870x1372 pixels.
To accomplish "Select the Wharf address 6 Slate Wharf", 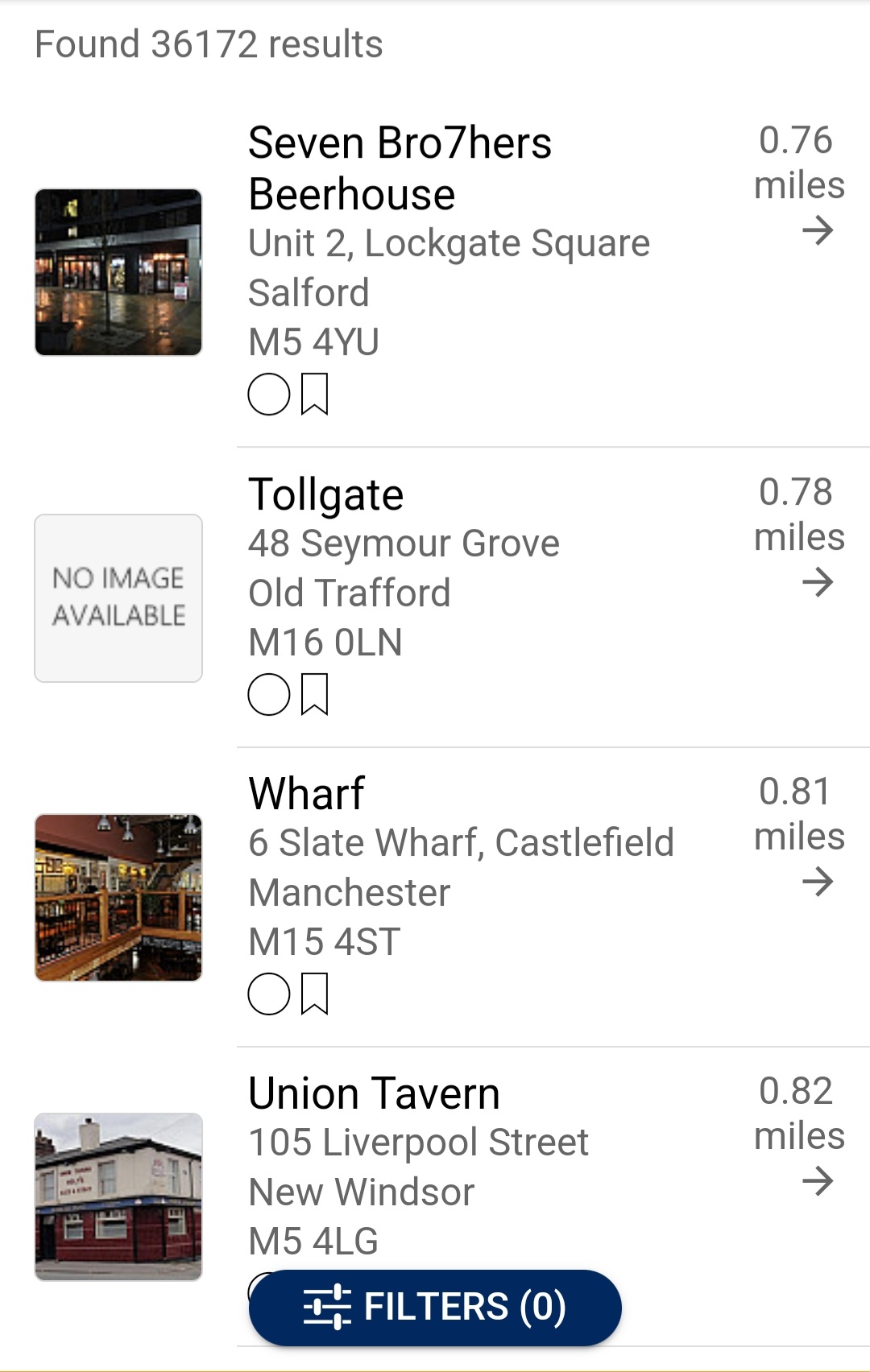I will click(461, 843).
